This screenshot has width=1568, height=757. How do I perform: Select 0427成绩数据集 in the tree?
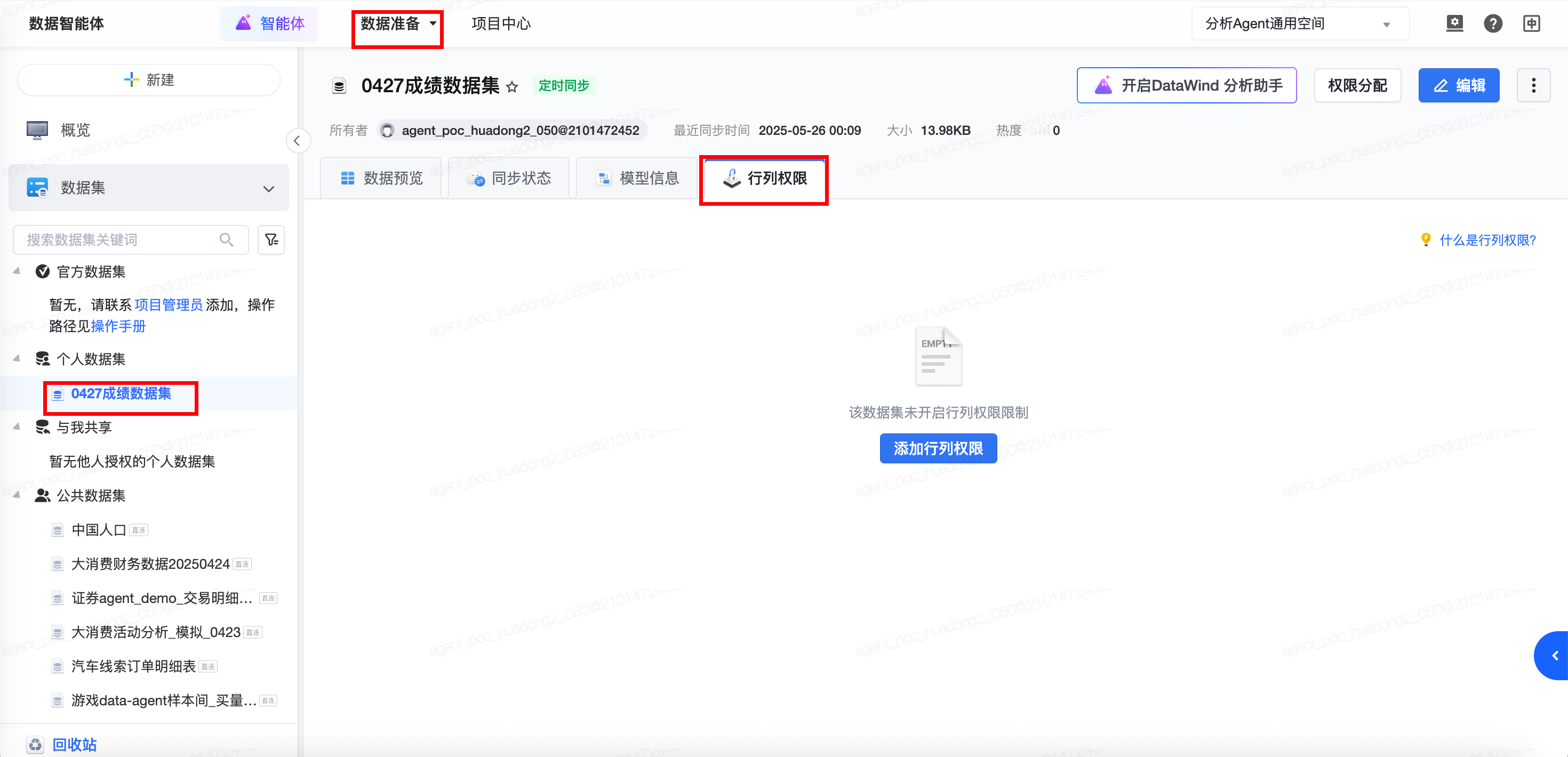(121, 394)
